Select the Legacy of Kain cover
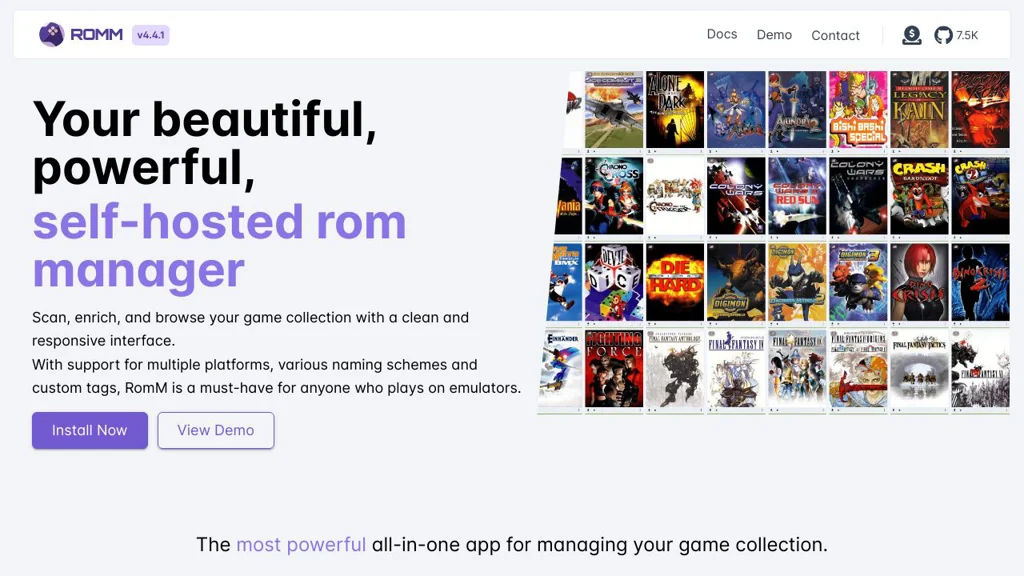Viewport: 1024px width, 576px height. coord(919,110)
